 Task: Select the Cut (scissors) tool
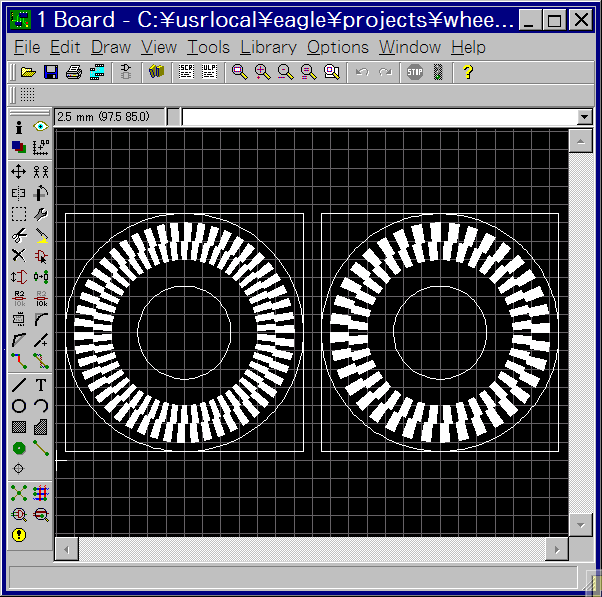[x=18, y=235]
